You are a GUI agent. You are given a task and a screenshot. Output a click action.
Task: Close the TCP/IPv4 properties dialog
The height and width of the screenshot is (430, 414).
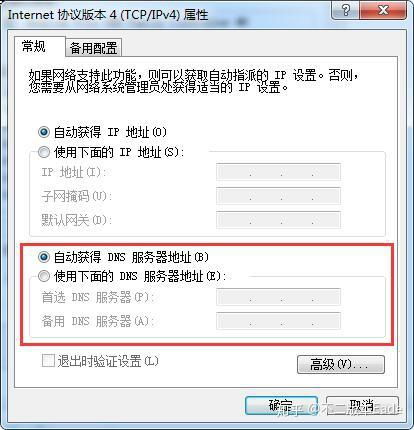tap(383, 10)
